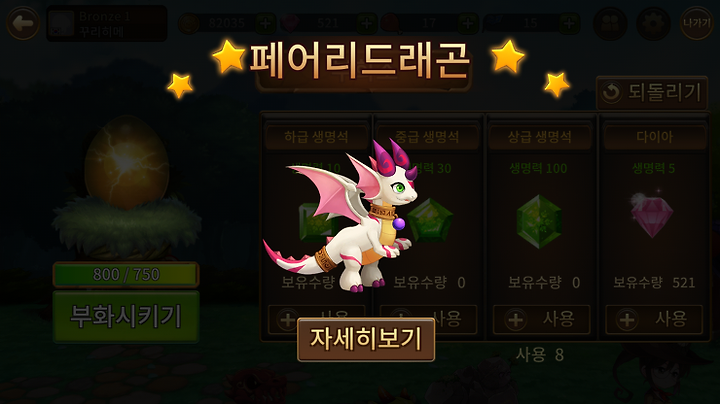Open the settings gear icon
This screenshot has height=404, width=720.
[x=653, y=23]
